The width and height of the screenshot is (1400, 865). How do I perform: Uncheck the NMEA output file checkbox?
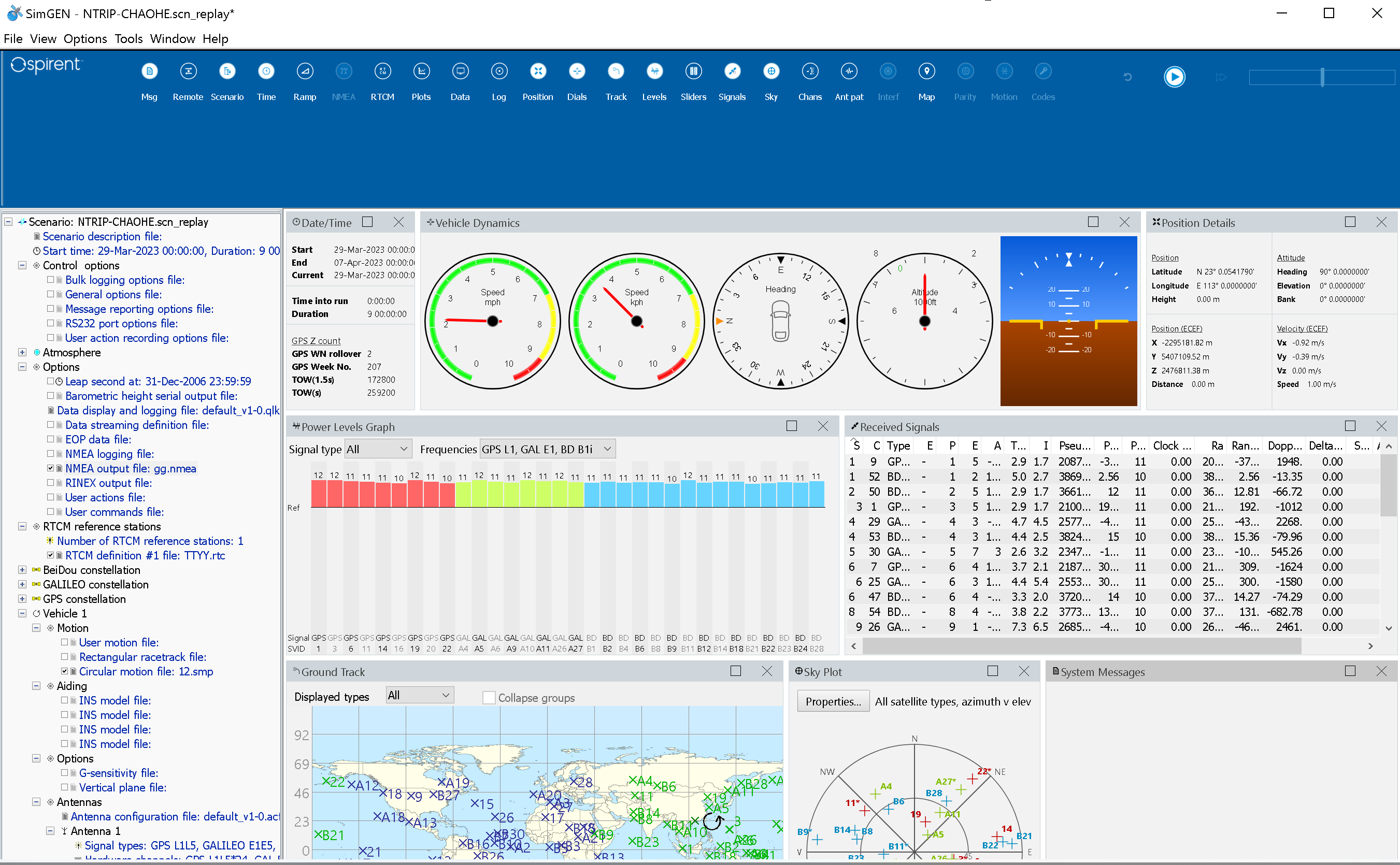[50, 468]
